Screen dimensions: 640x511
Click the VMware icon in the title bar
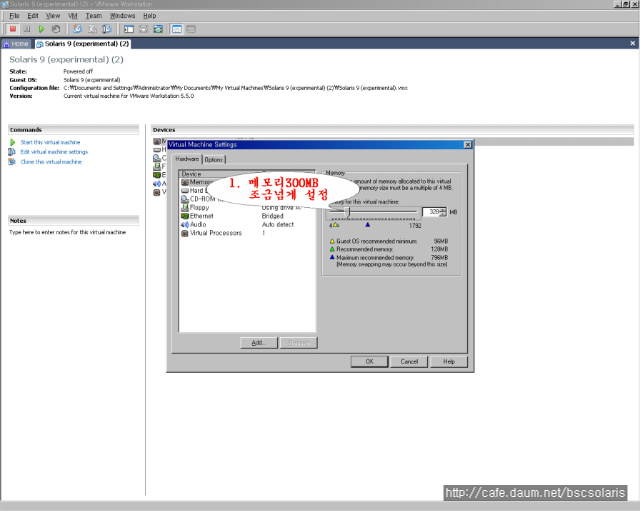pyautogui.click(x=4, y=4)
